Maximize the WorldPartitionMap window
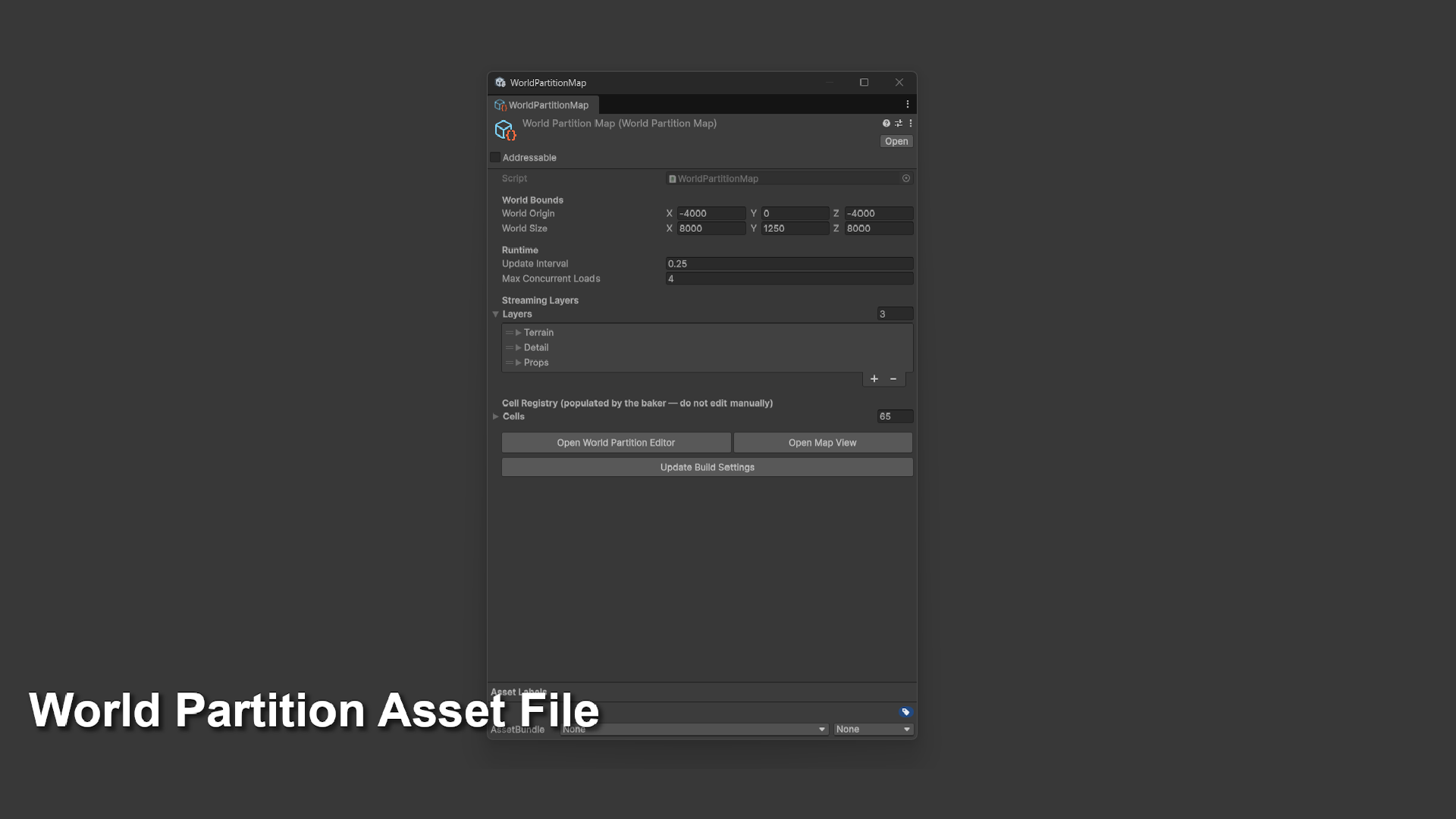 864,82
